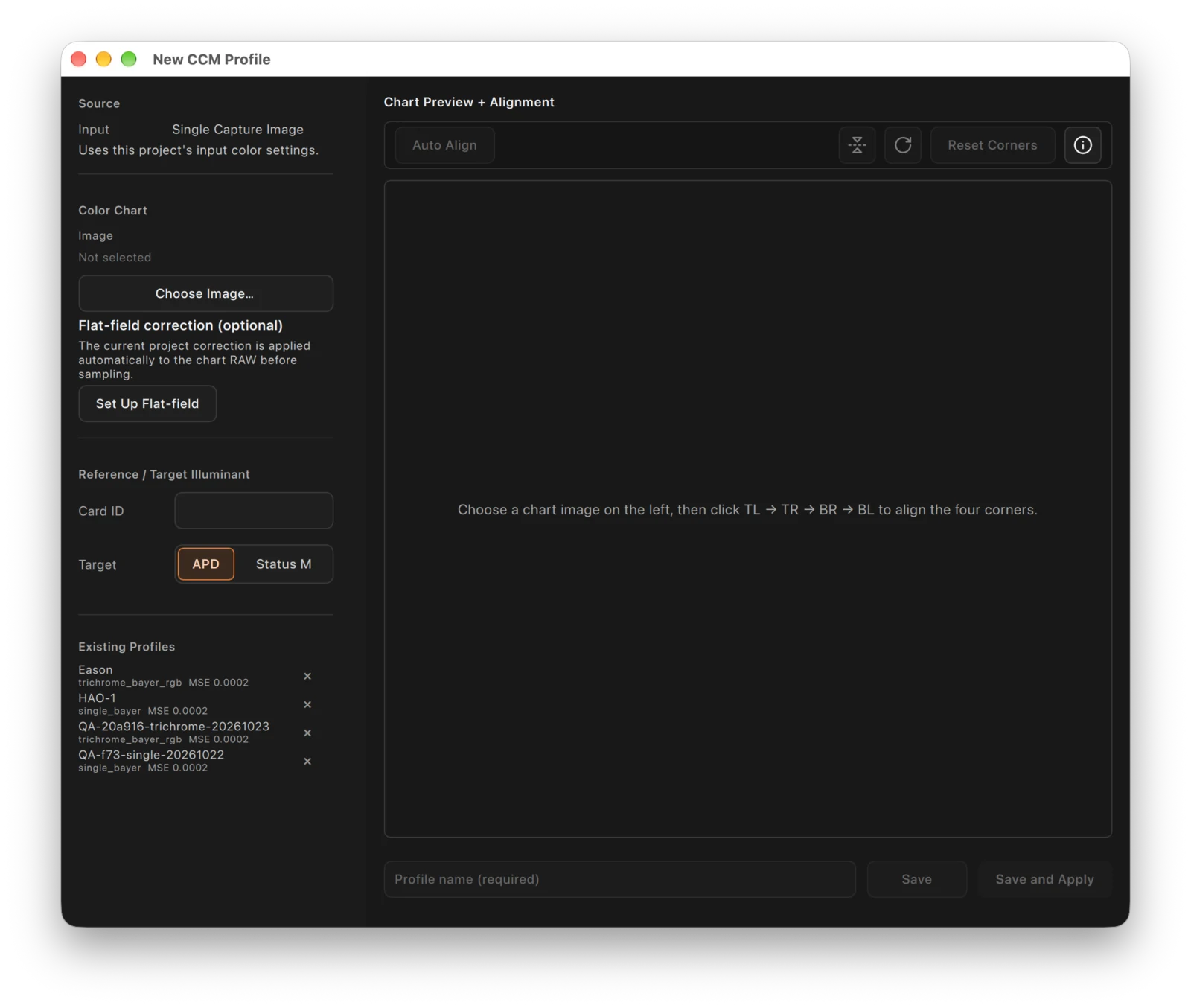
Task: Remove QA-f73-single-20261022 profile with X
Action: [307, 761]
